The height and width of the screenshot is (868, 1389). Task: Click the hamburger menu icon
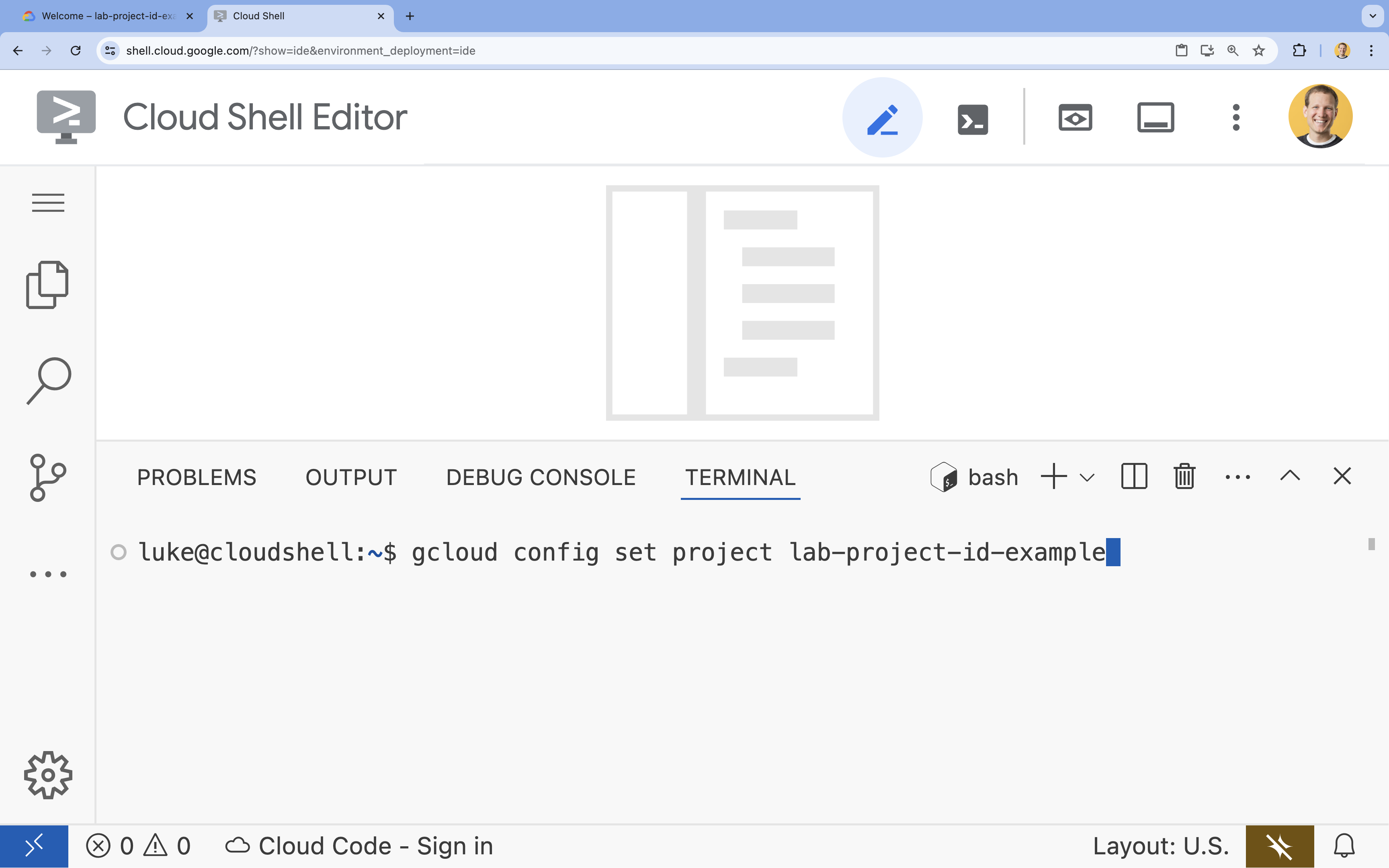click(x=47, y=202)
